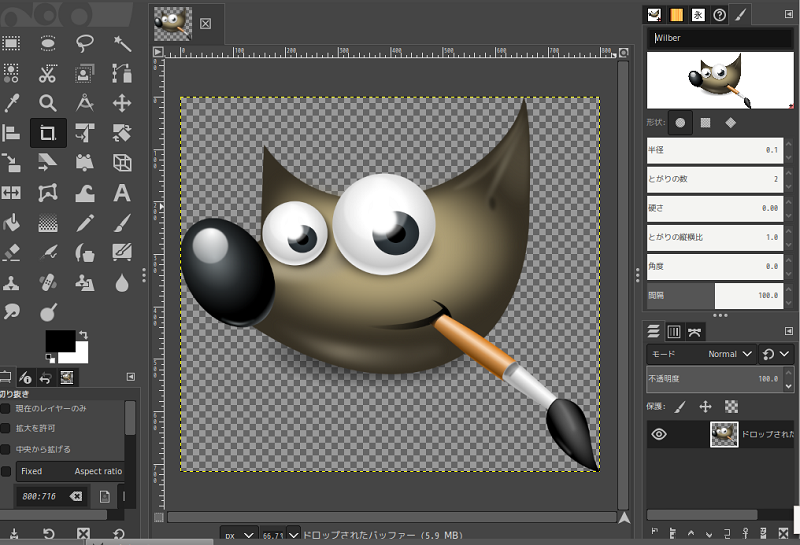Pick the Color Picker eyedropper tool
The width and height of the screenshot is (800, 545).
11,103
